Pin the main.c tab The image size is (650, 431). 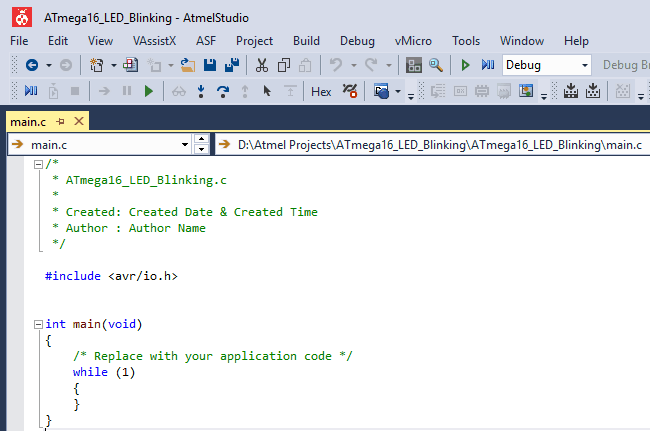[61, 121]
